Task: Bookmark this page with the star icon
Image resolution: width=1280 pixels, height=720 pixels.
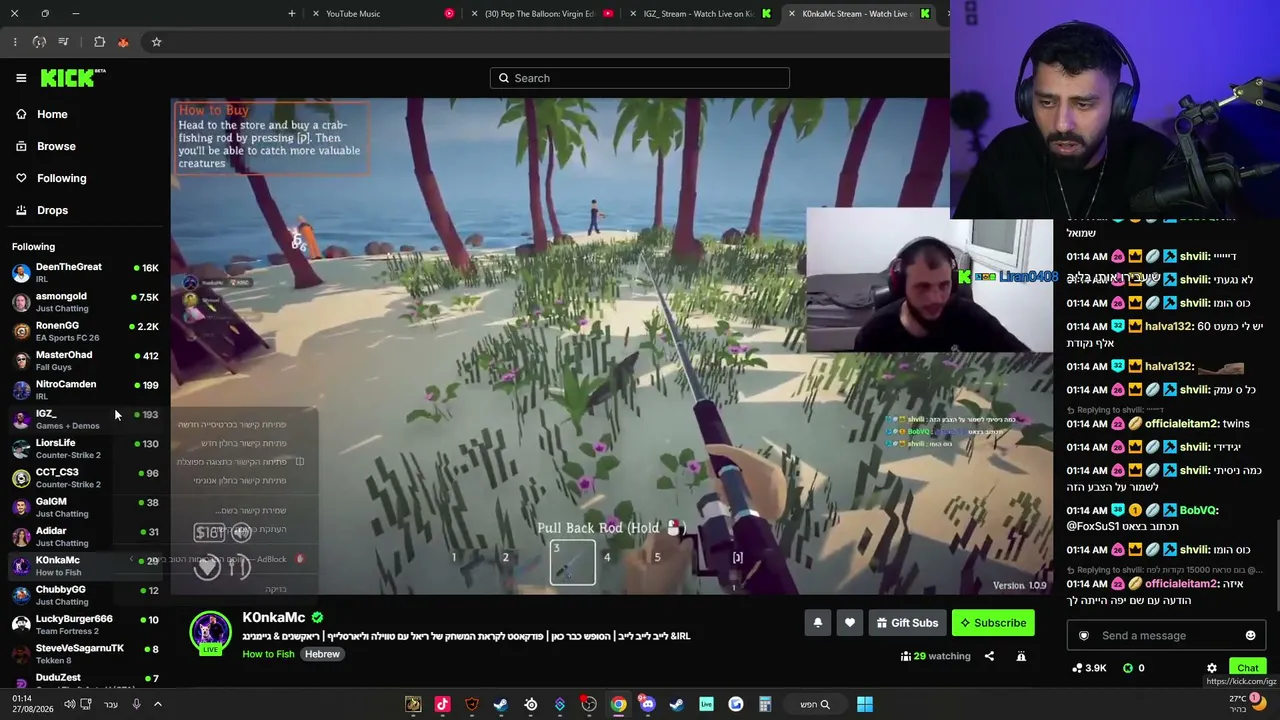Action: coord(156,42)
